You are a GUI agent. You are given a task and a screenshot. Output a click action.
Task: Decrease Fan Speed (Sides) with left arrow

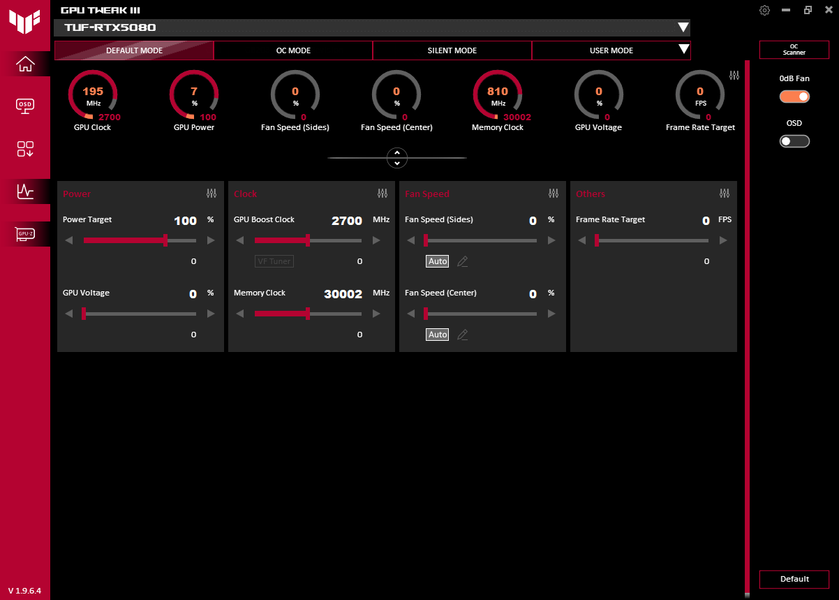(411, 240)
